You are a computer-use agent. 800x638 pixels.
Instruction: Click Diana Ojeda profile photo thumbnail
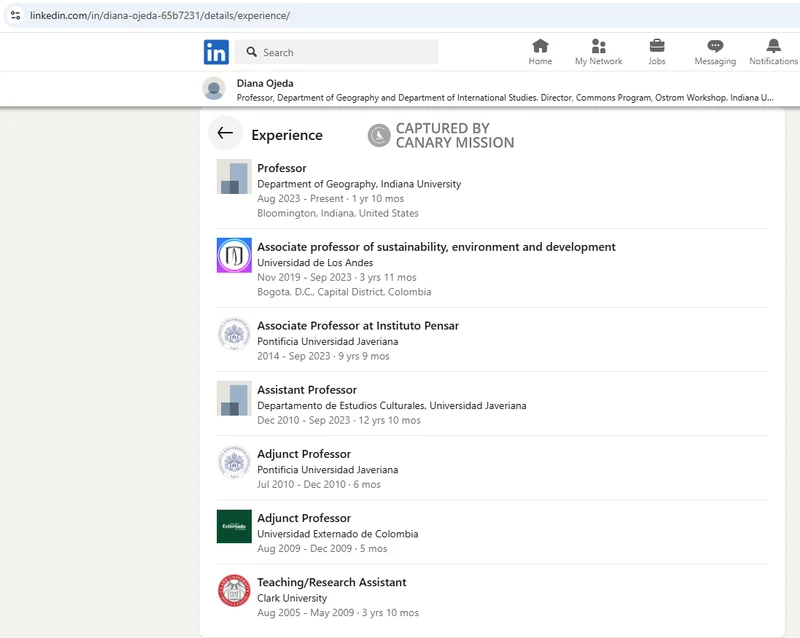point(214,89)
